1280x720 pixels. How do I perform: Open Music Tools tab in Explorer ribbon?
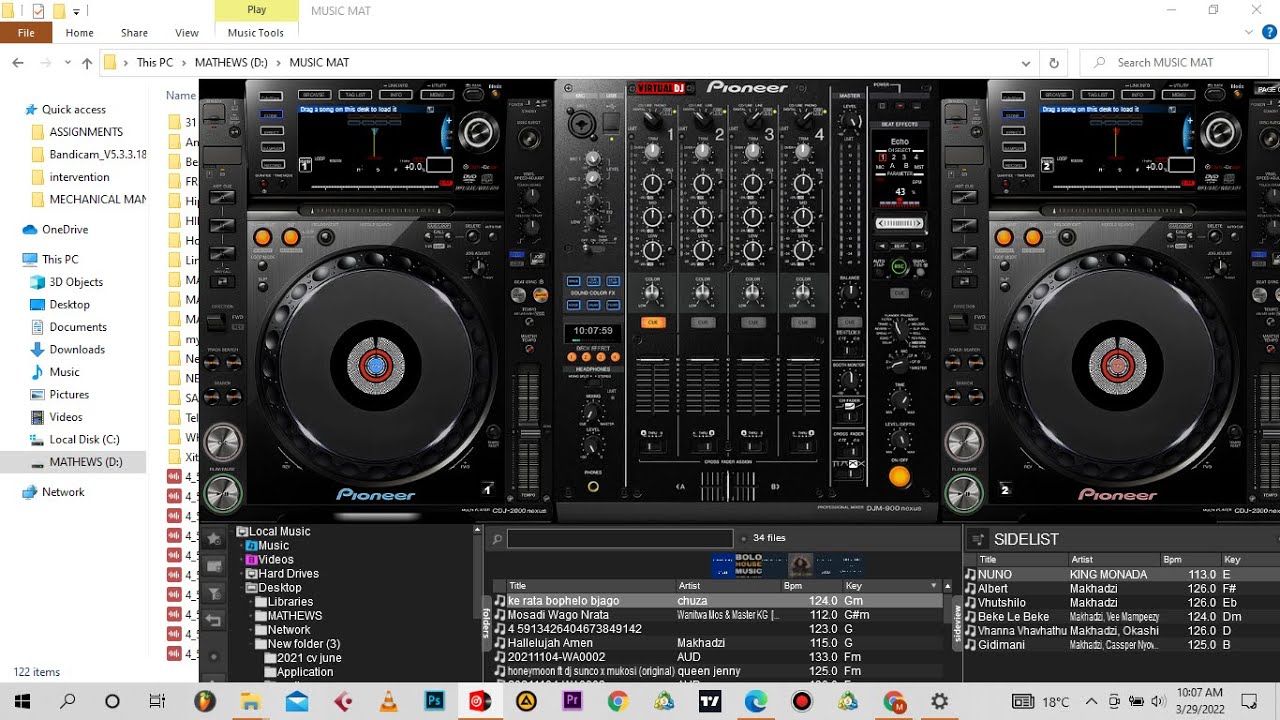click(x=256, y=33)
